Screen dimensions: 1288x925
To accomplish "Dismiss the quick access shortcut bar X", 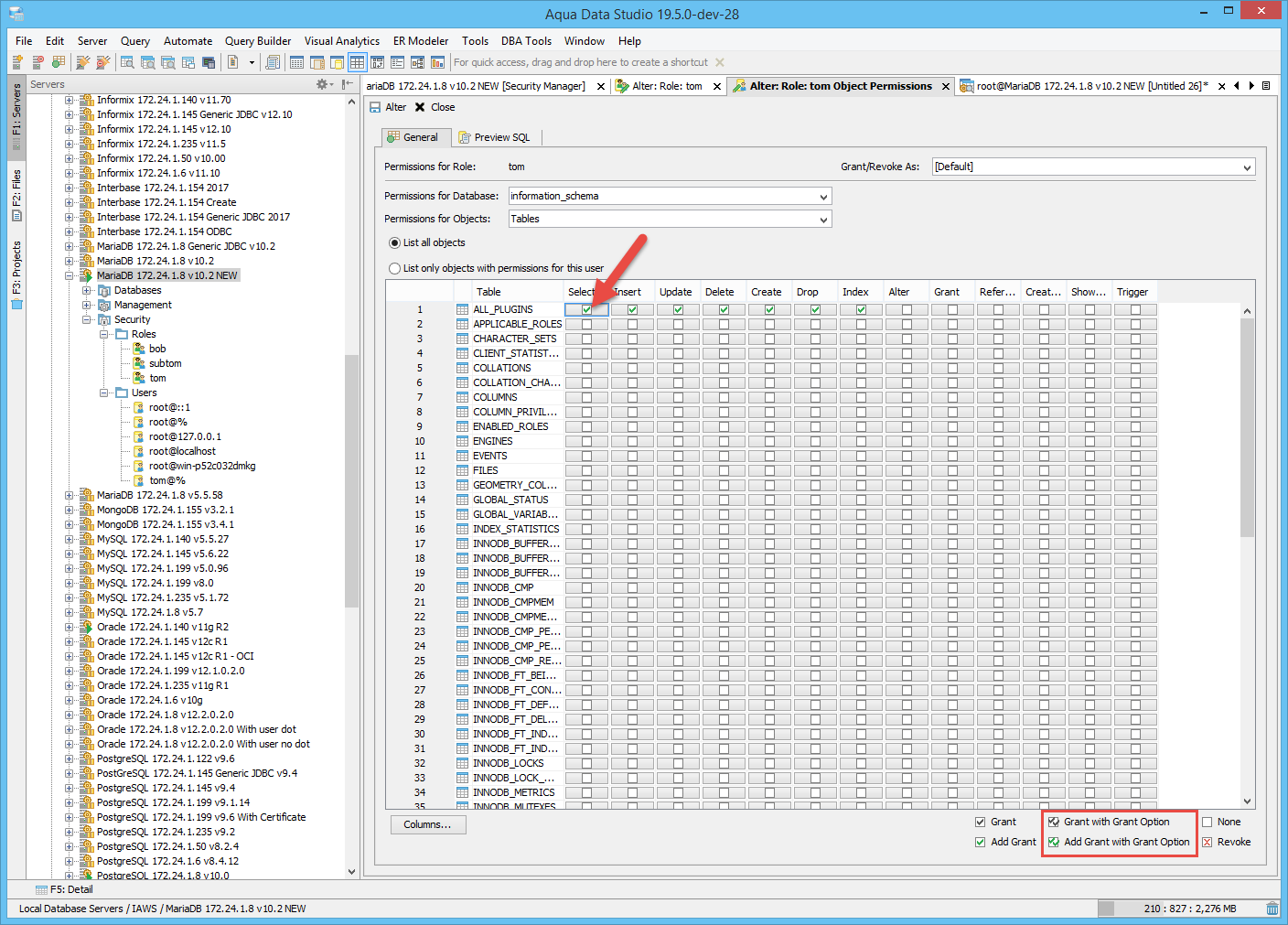I will pyautogui.click(x=720, y=62).
